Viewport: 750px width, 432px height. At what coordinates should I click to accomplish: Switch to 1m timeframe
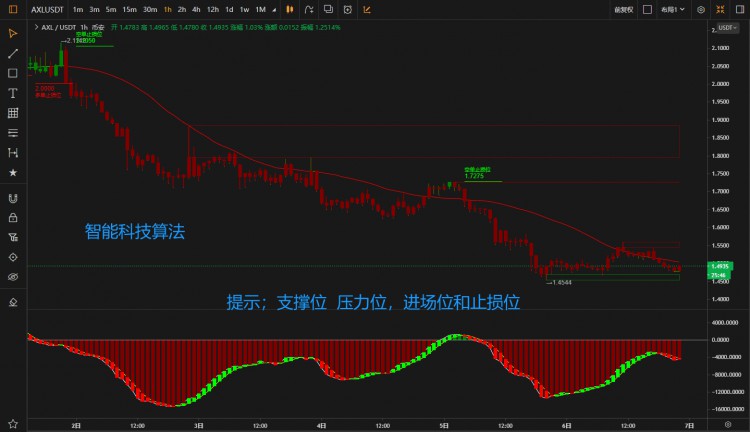coord(78,10)
